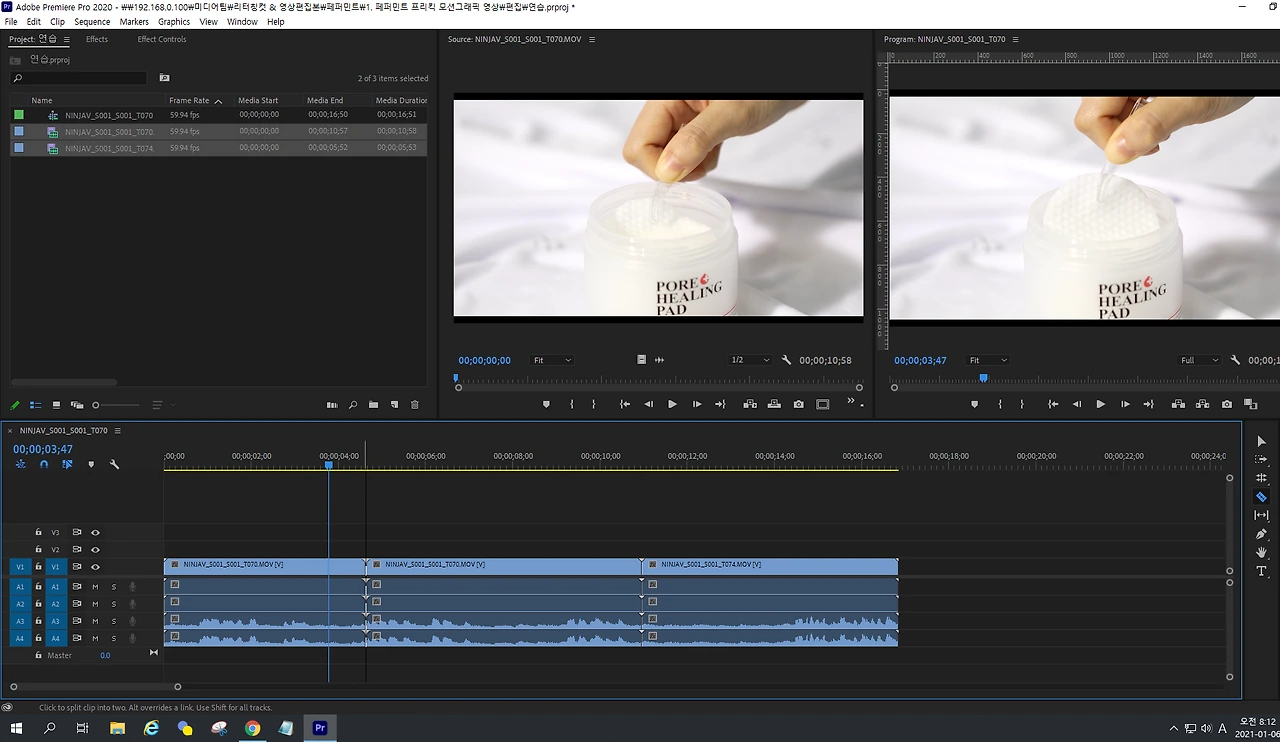Screen dimensions: 1280x742
Task: Open New Bin folder icon in Project panel
Action: [373, 405]
